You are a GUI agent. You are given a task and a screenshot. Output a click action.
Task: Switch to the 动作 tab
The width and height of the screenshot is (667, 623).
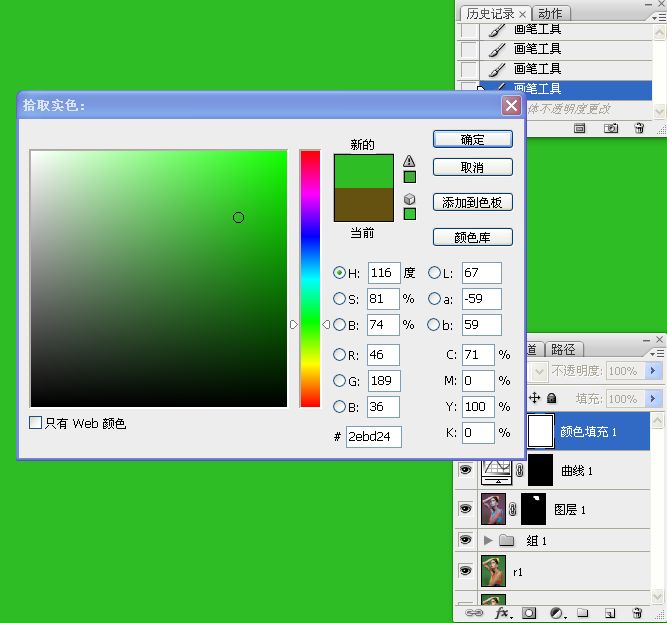[550, 14]
